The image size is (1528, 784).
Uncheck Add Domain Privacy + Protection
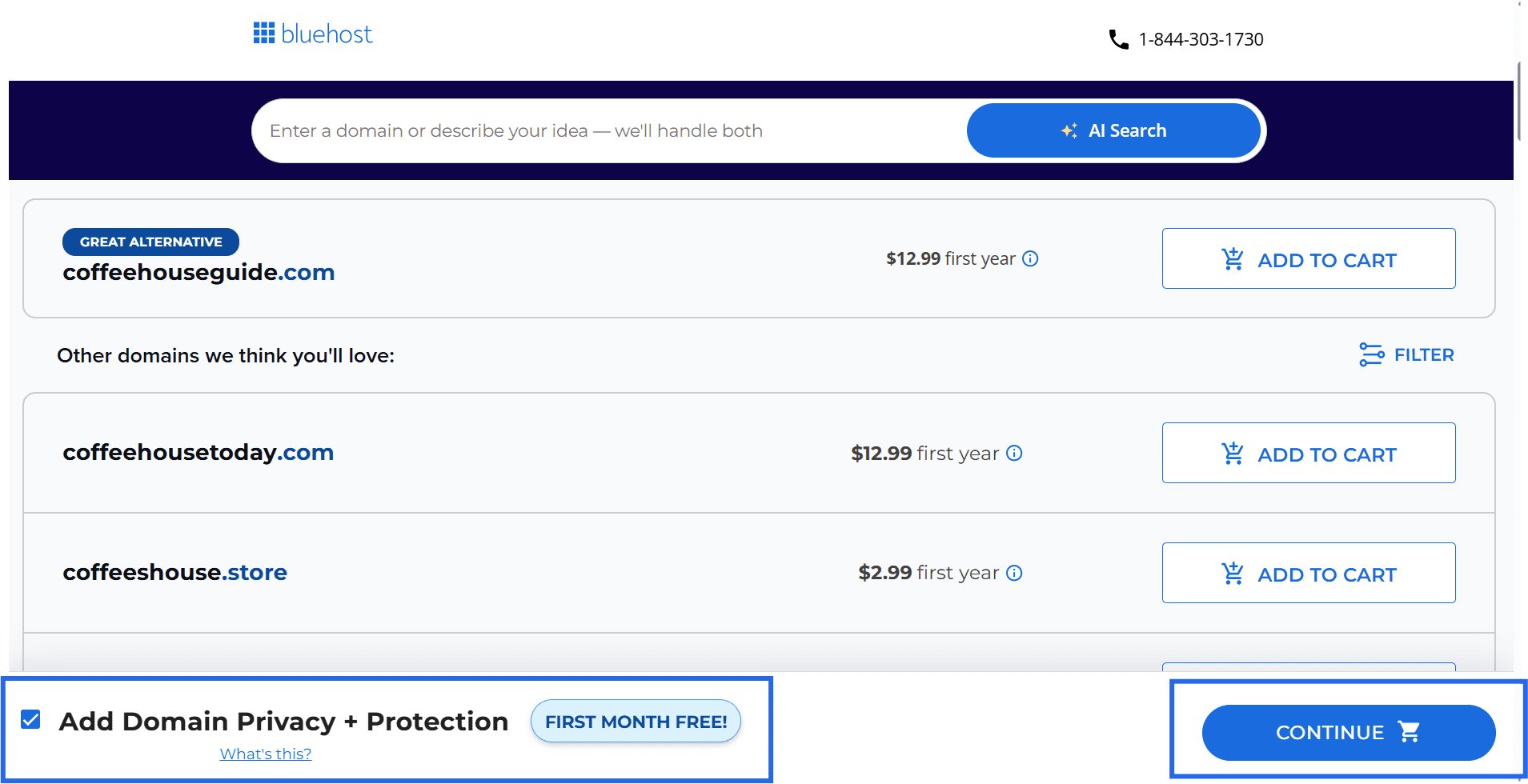[x=30, y=720]
